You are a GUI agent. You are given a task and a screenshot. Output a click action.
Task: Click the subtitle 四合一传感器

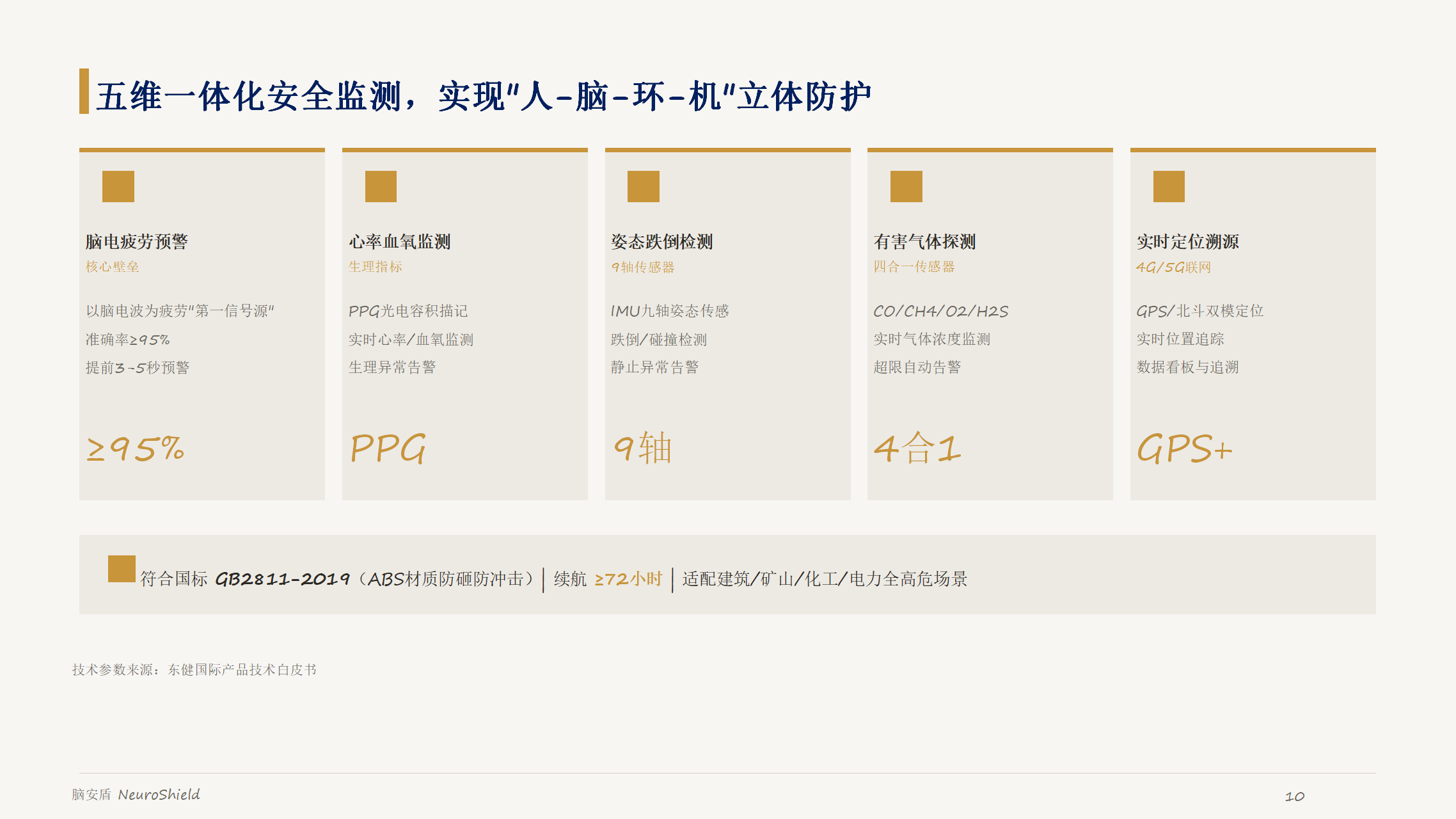[914, 267]
